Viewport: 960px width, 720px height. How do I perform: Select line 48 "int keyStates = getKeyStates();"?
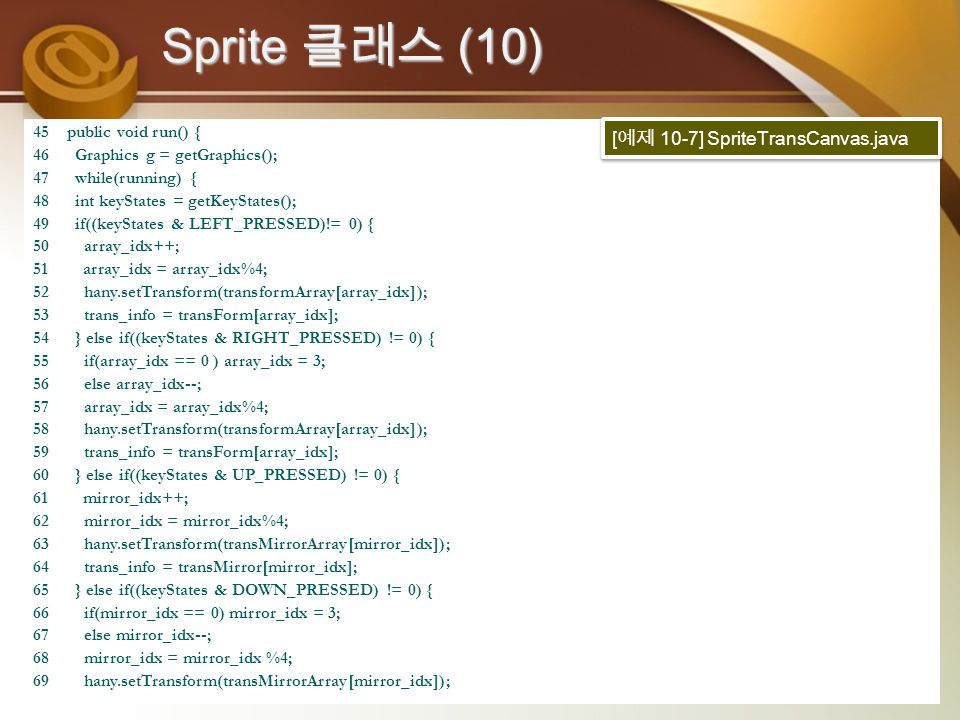(x=186, y=201)
